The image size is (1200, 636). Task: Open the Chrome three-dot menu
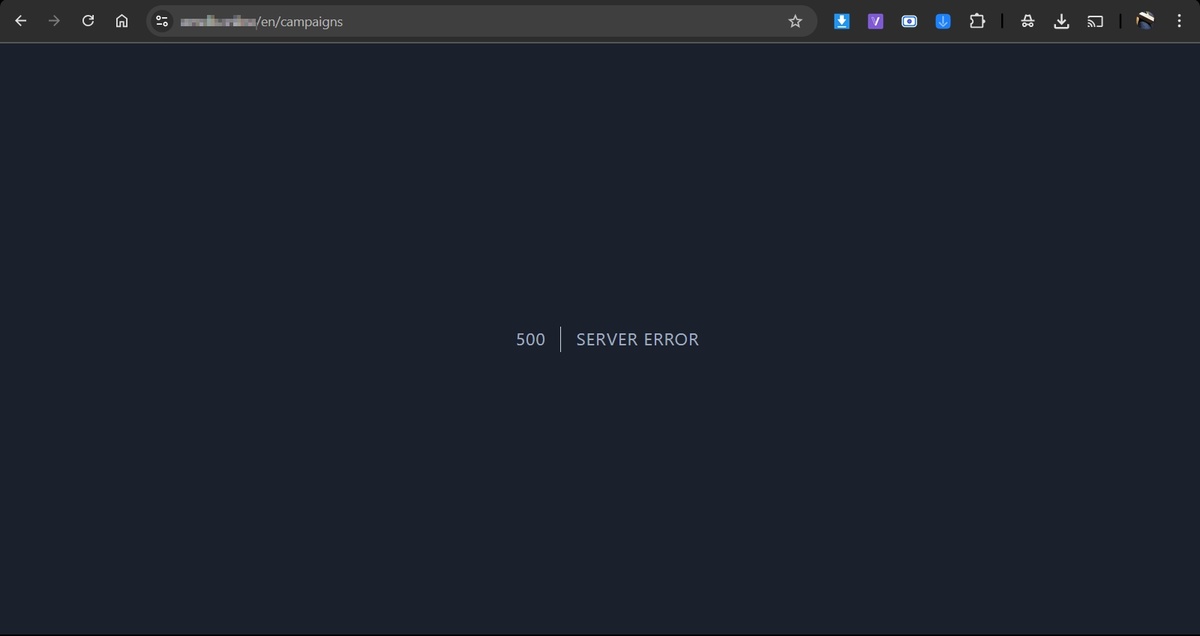[1179, 21]
